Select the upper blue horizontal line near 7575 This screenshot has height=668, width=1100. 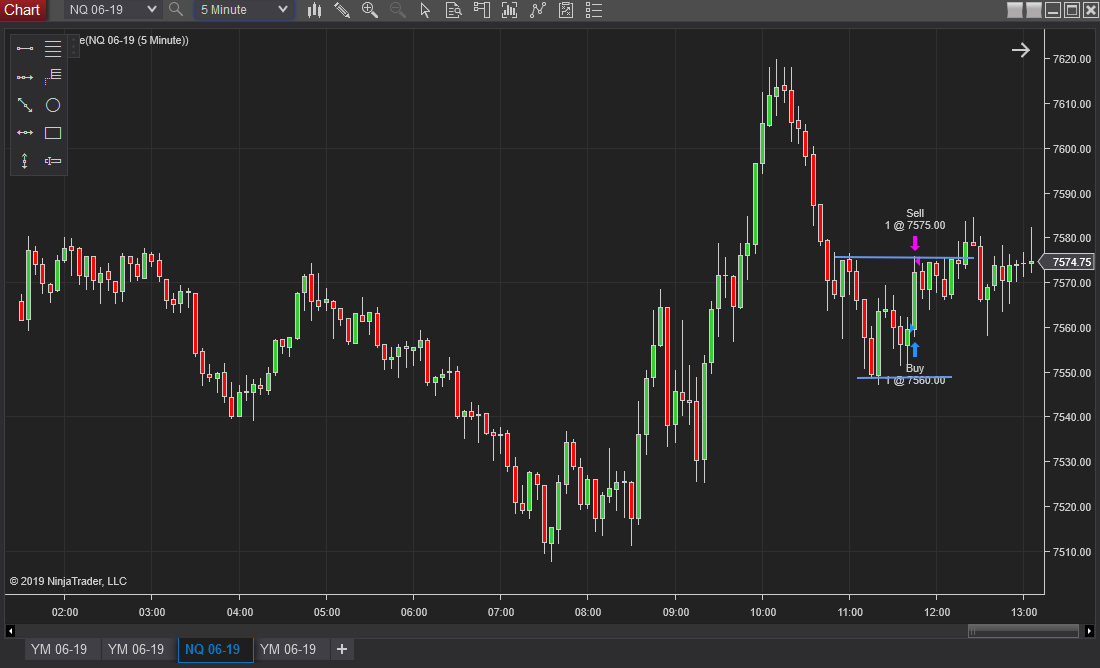904,258
